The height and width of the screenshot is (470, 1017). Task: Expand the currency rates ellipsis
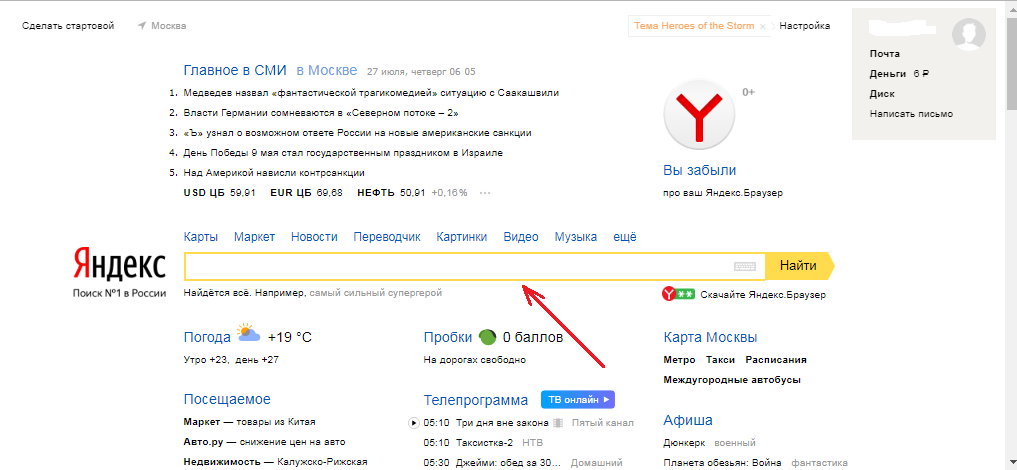[x=485, y=193]
